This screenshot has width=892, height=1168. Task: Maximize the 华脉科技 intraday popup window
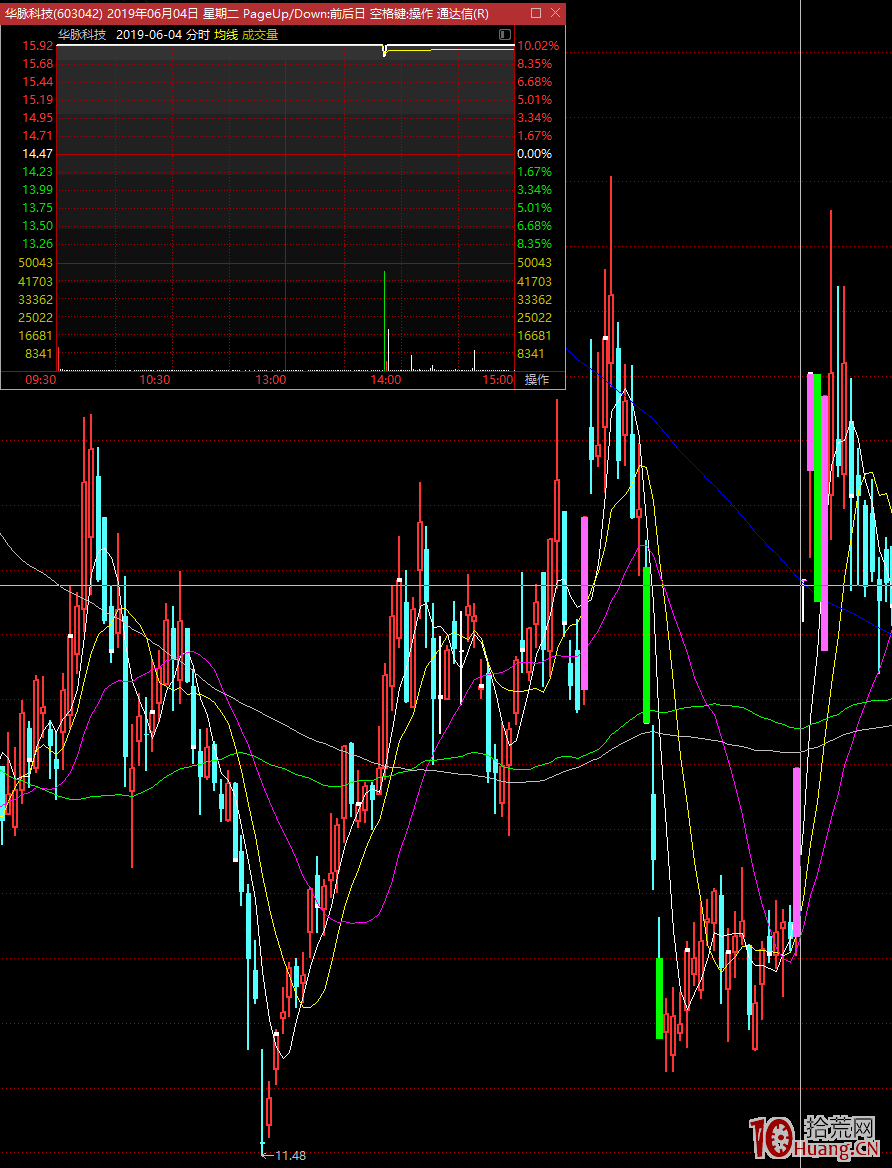[x=536, y=13]
